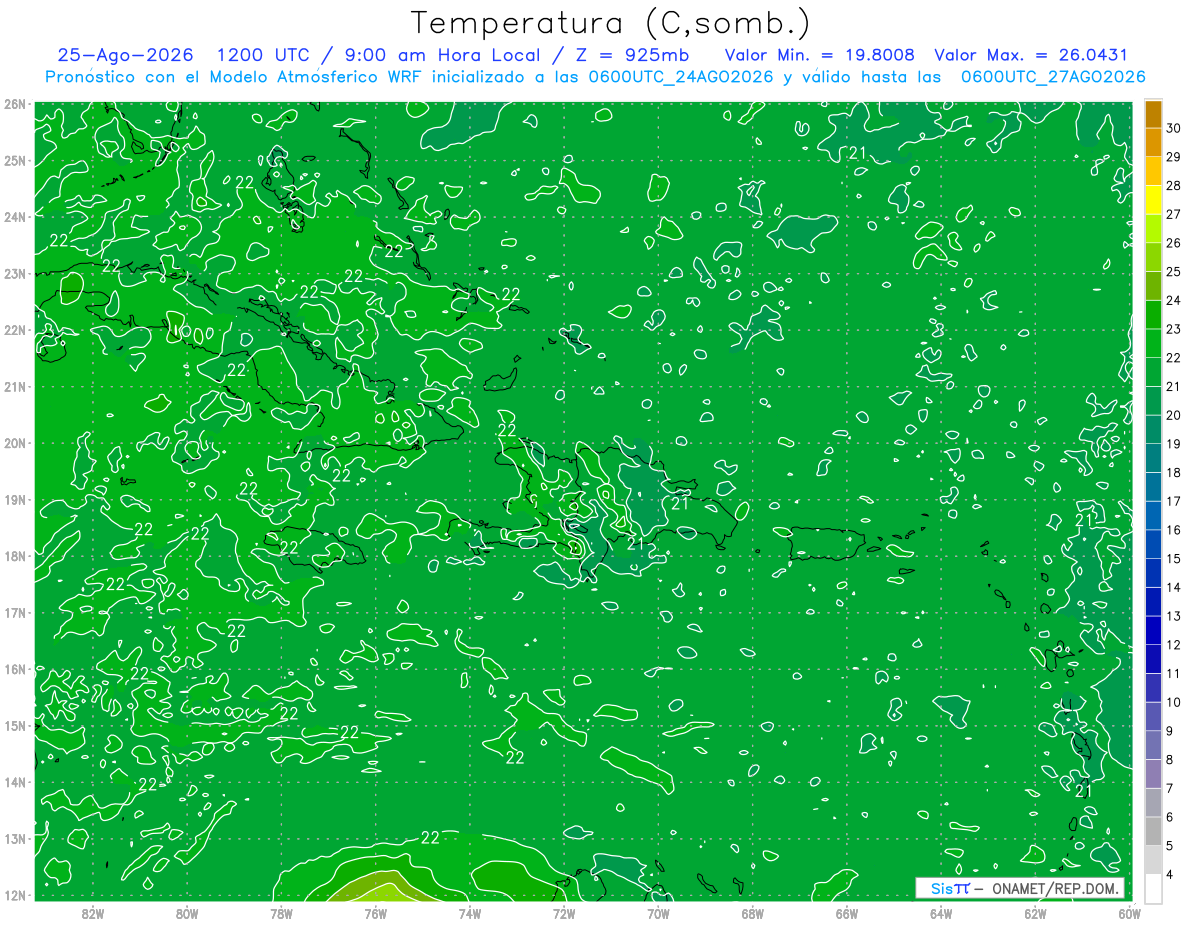Click the legend value '11'

point(1173,673)
